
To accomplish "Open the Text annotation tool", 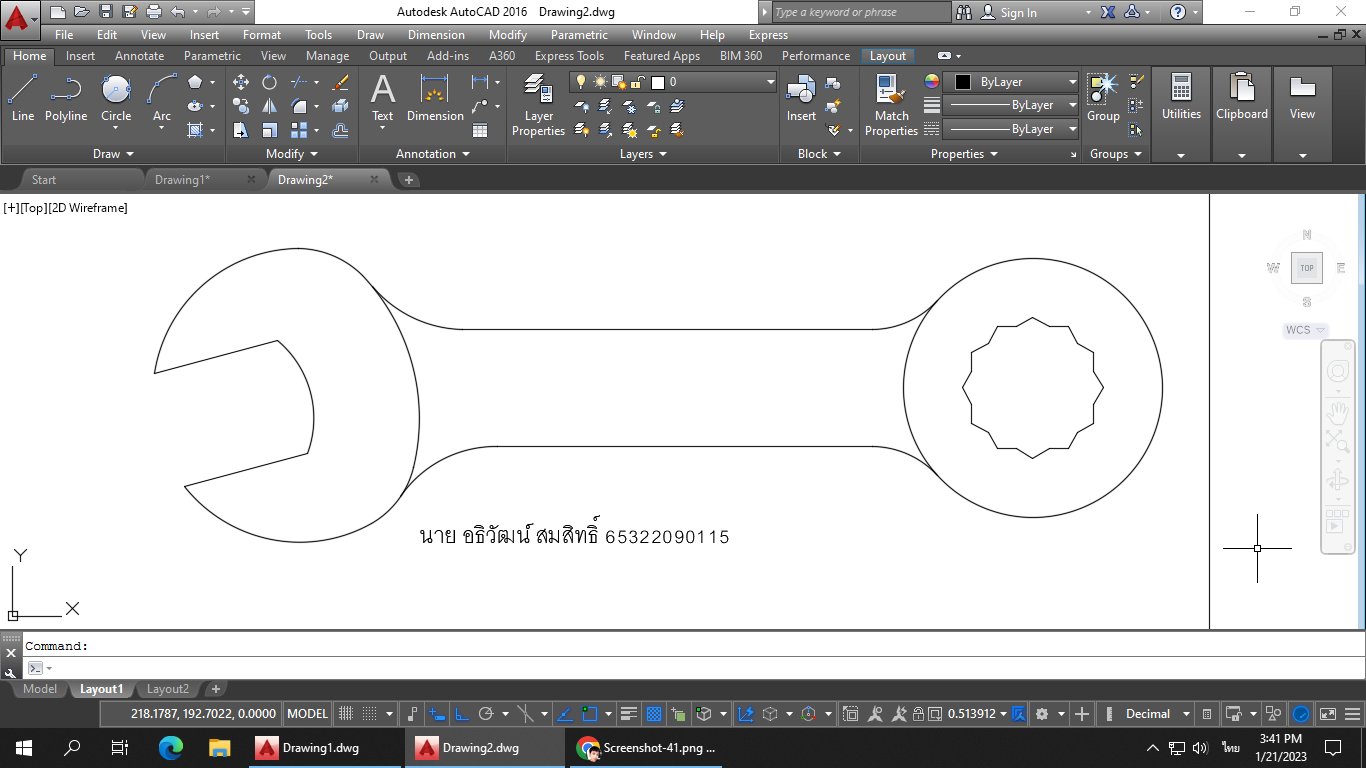I will pyautogui.click(x=383, y=98).
